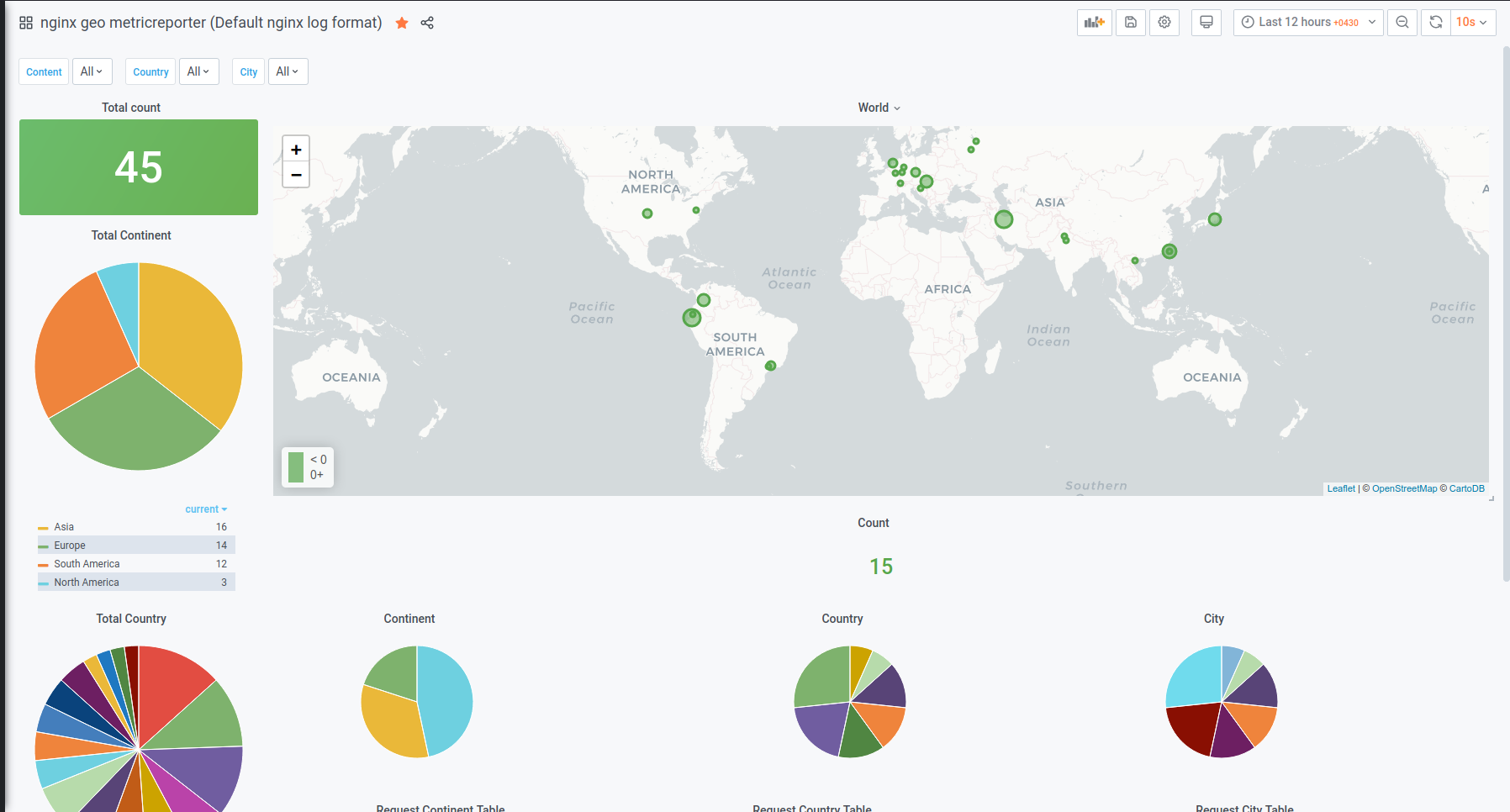
Task: Open City pie panel title menu
Action: (x=1214, y=619)
